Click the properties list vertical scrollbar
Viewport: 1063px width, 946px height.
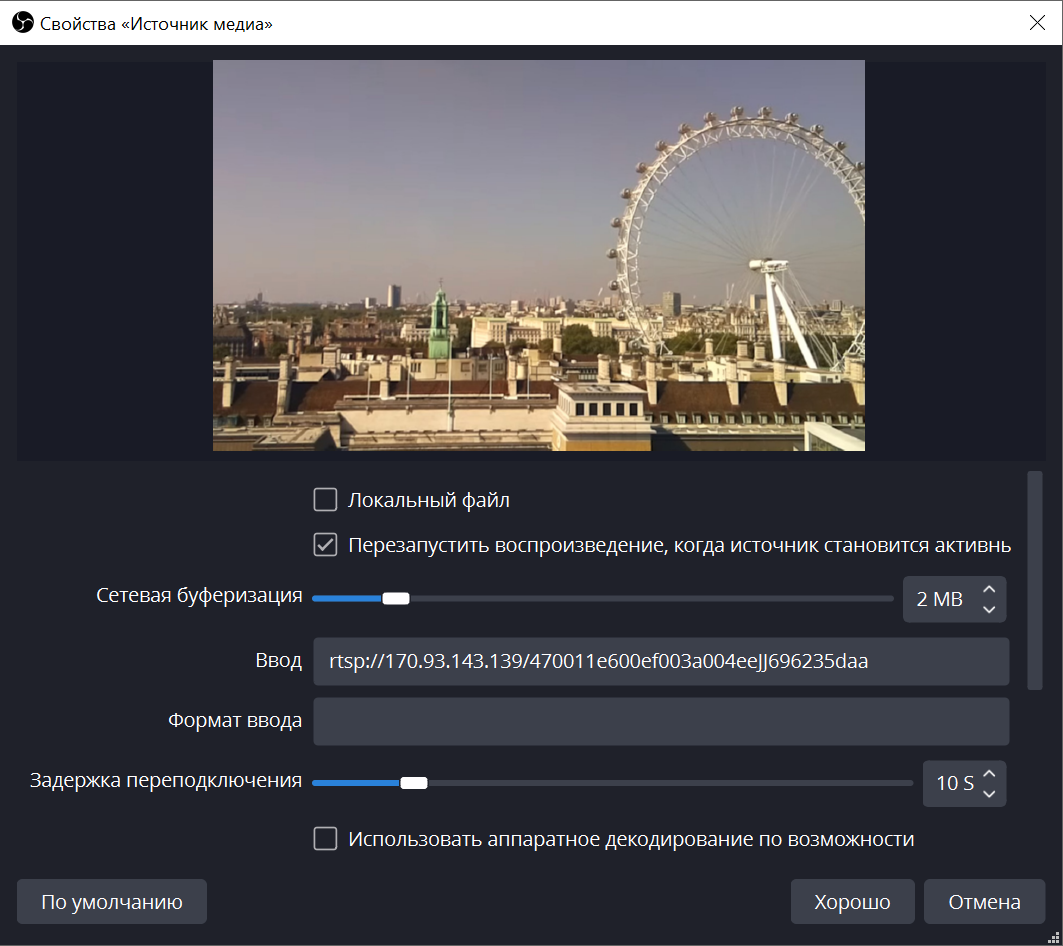tap(1035, 580)
